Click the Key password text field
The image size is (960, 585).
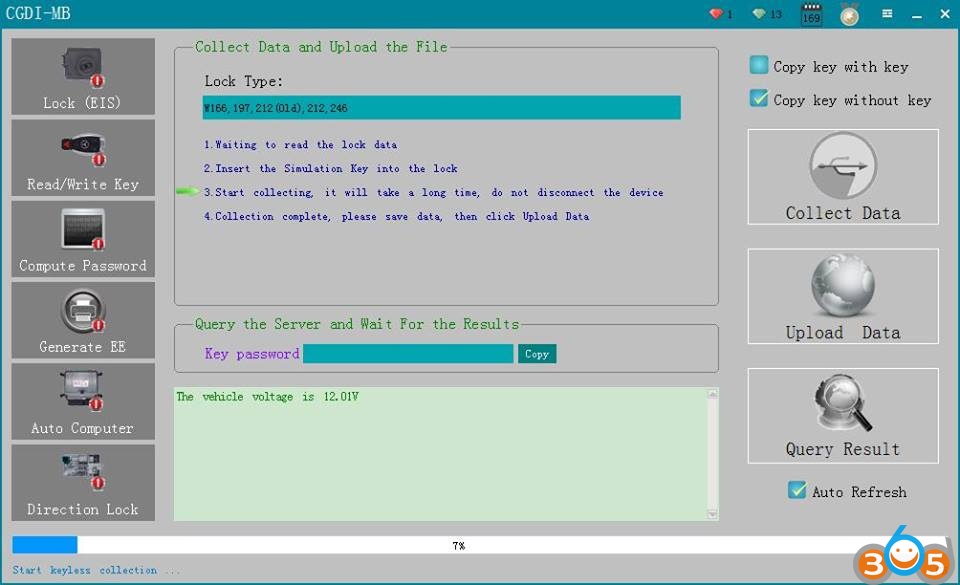click(408, 354)
